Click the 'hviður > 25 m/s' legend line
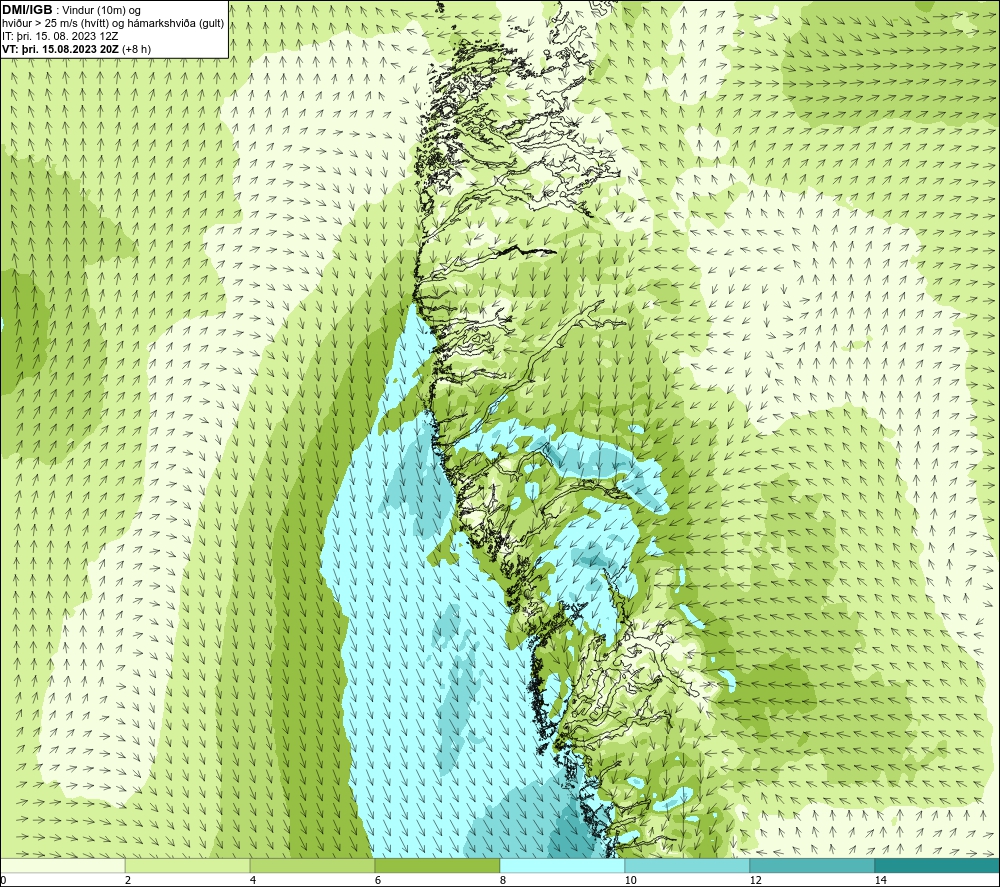The image size is (1000, 887). 113,24
